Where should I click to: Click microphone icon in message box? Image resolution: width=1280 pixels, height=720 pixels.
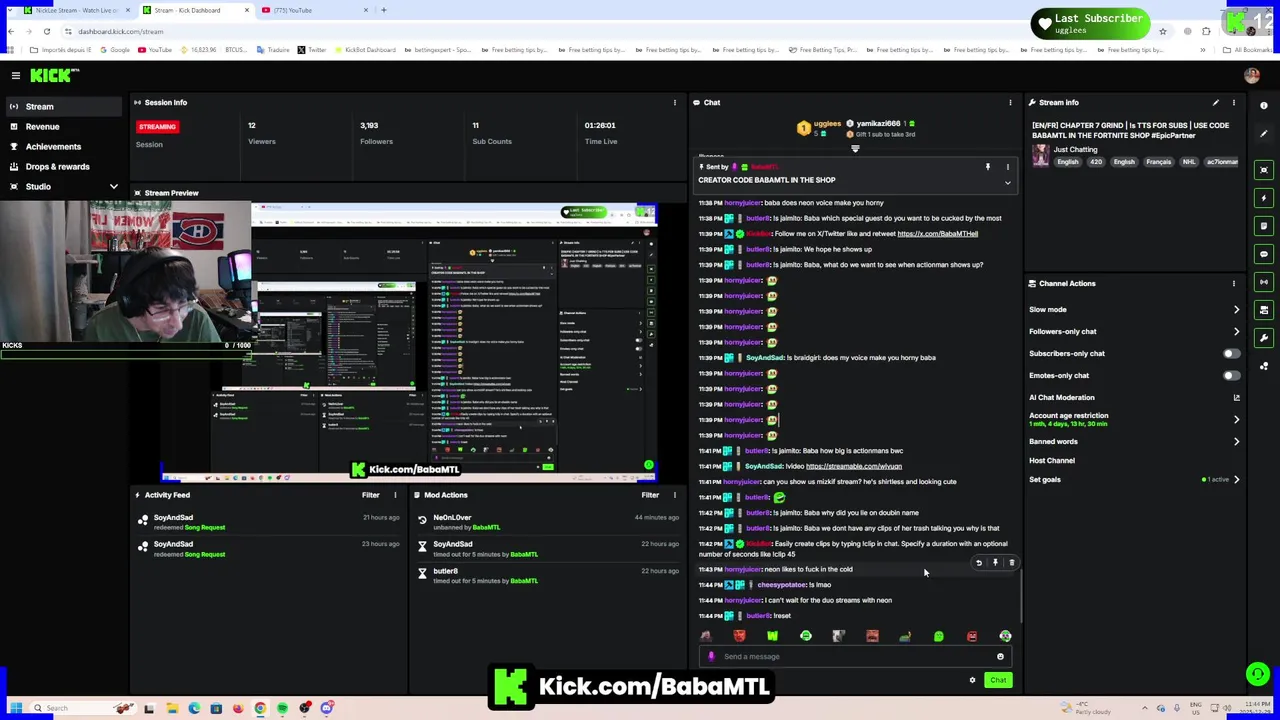tap(711, 657)
